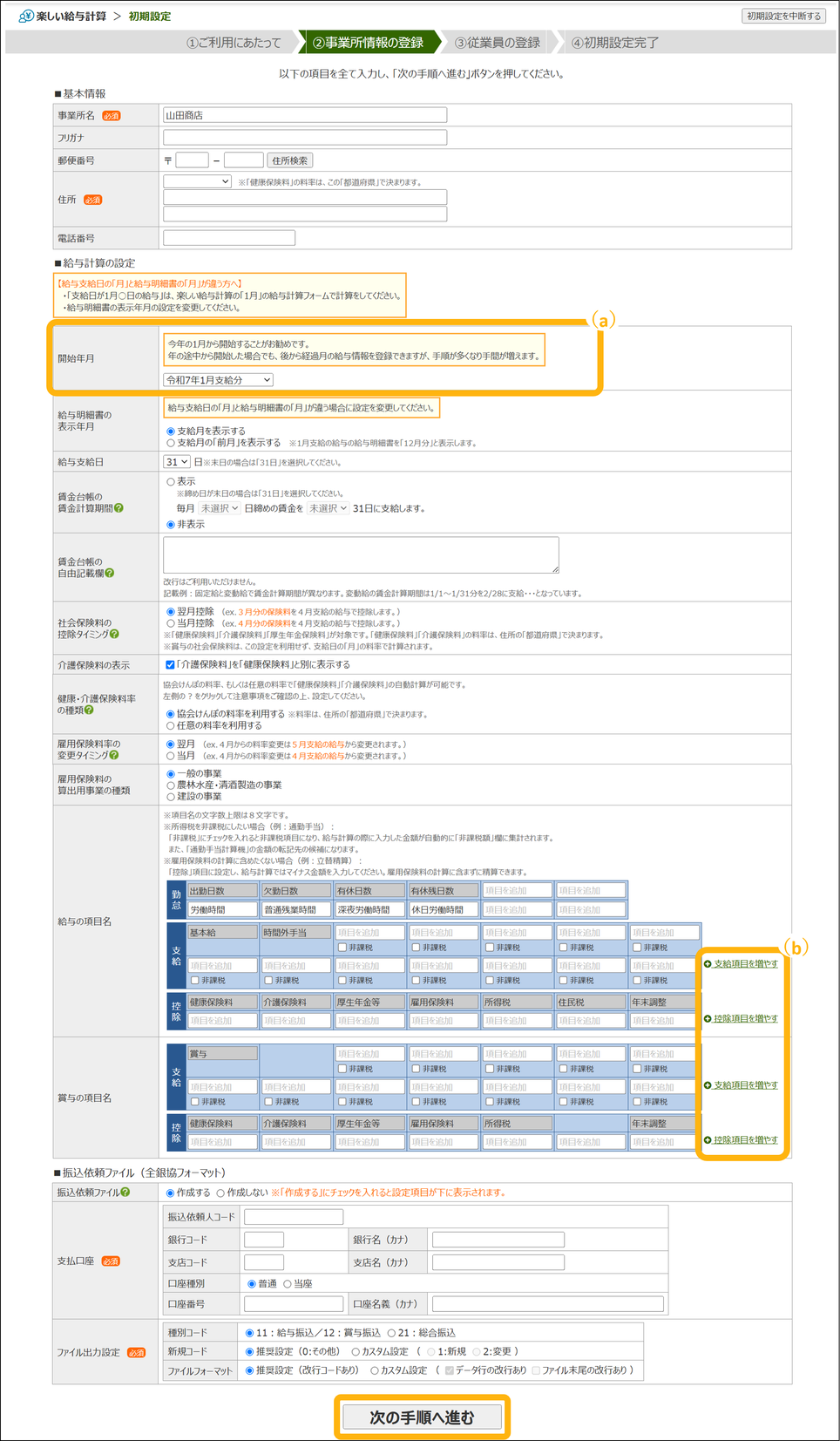Open the 開始年月 dropdown showing 令和7年1月支給分
Screen dimensions: 840x1441
218,380
